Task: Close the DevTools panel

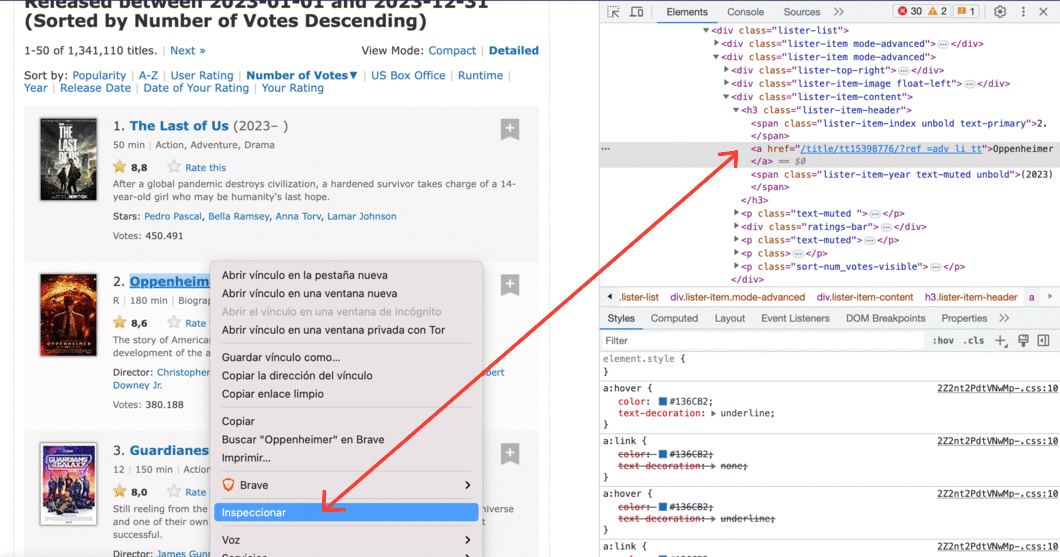Action: coord(1043,11)
